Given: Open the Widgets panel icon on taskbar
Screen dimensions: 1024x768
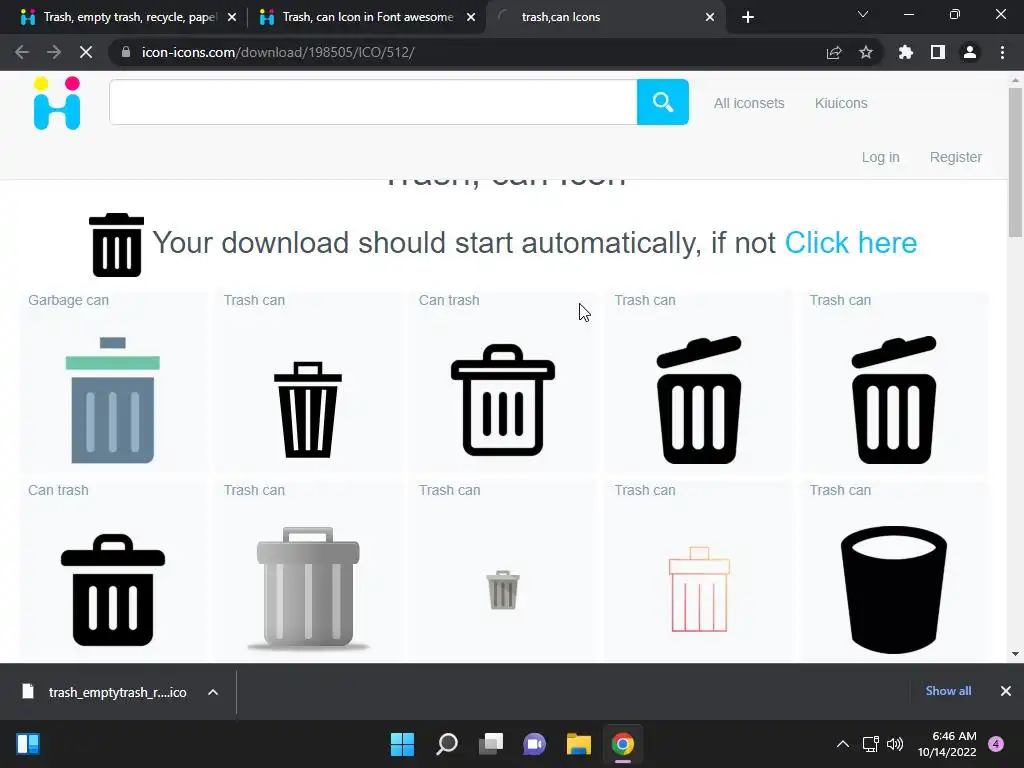Looking at the screenshot, I should [x=28, y=744].
